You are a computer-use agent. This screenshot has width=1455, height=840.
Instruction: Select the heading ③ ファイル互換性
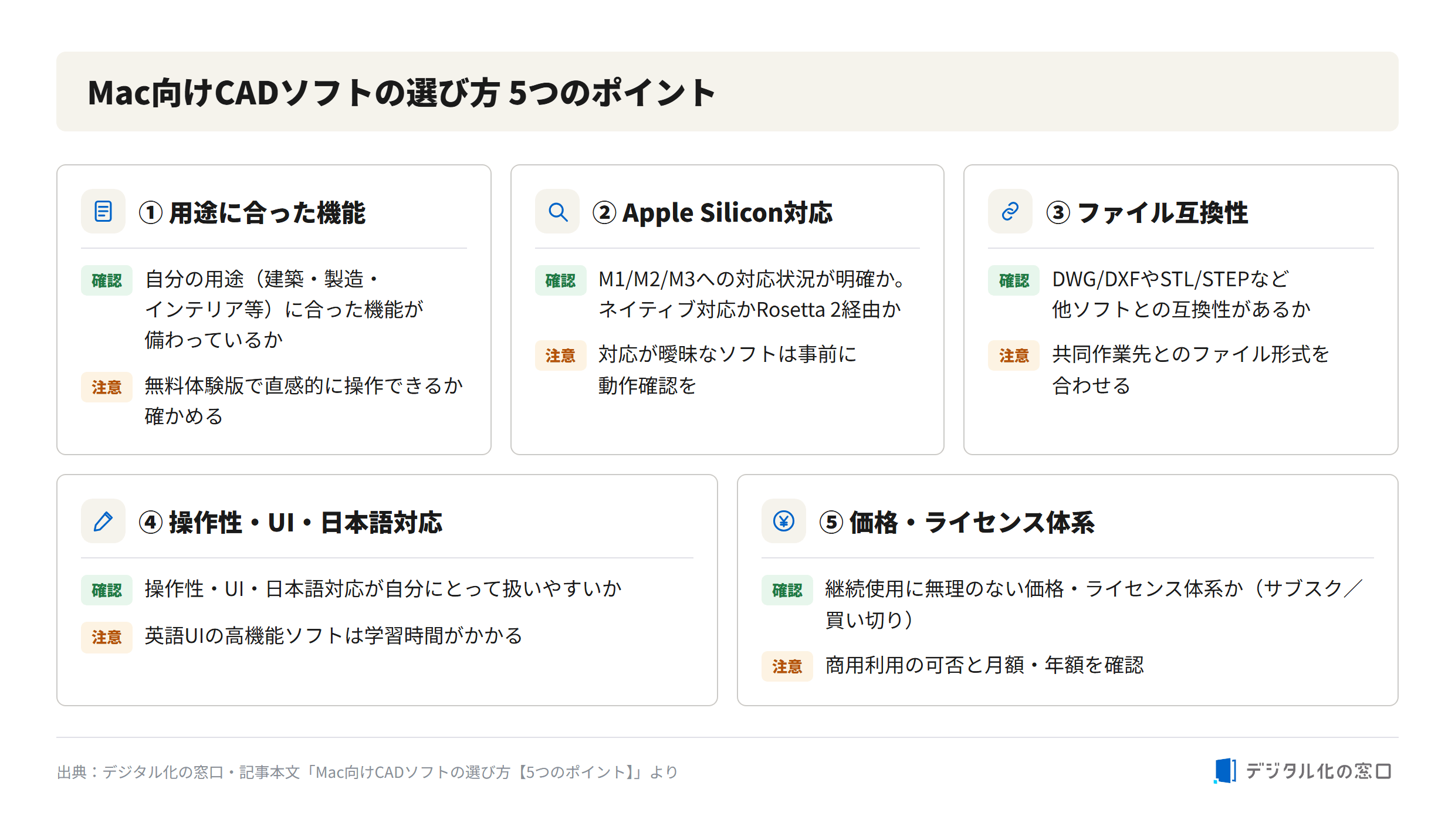coord(1148,212)
